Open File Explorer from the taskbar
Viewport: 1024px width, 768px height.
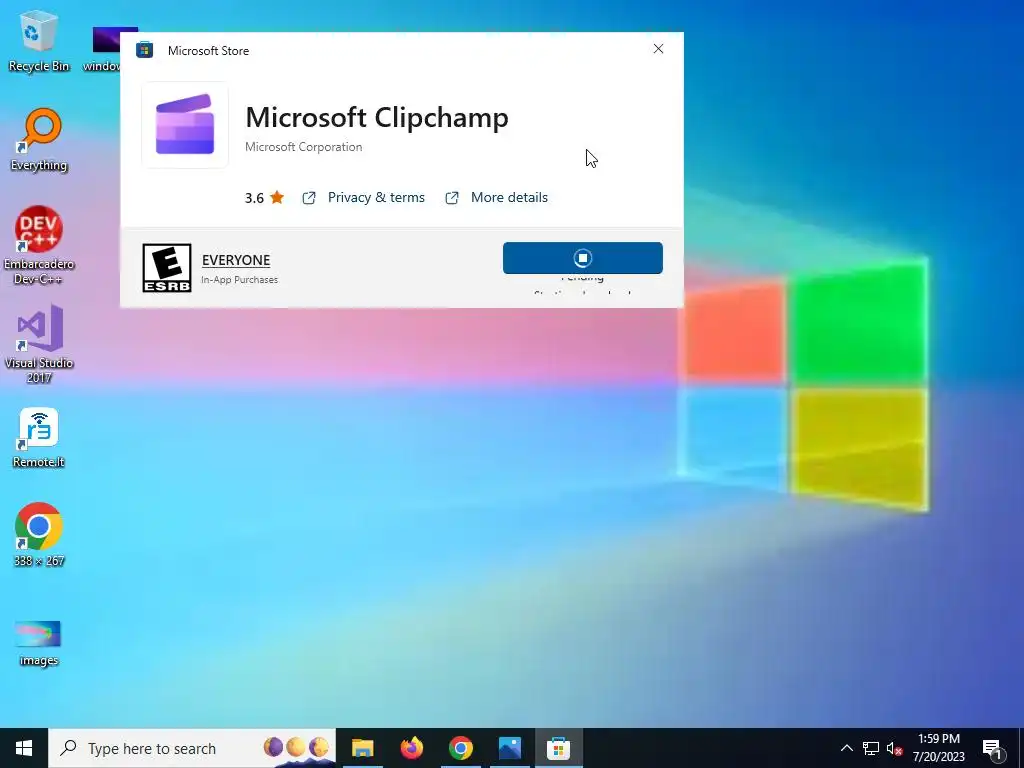click(362, 748)
